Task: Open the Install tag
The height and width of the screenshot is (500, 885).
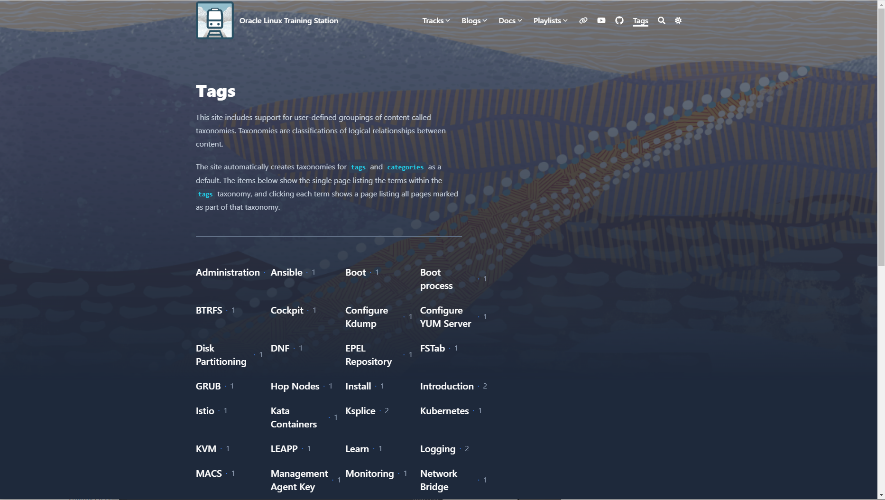Action: 358,386
